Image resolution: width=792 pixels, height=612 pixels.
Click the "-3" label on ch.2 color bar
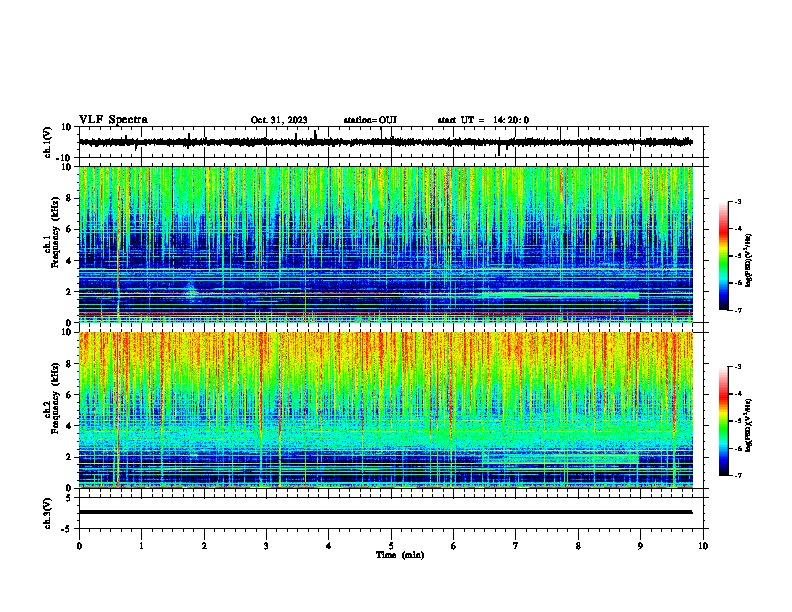click(737, 367)
